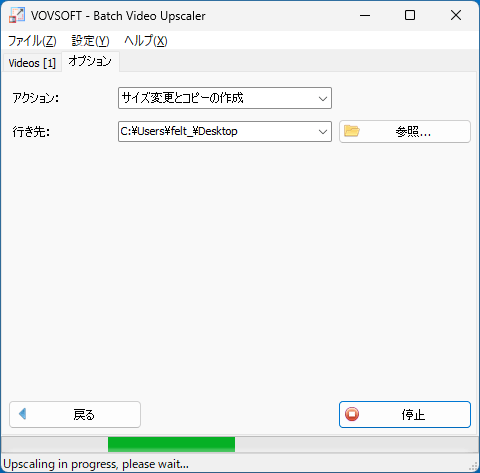This screenshot has width=480, height=473.
Task: Click the red stop icon on 停止 button
Action: [352, 414]
